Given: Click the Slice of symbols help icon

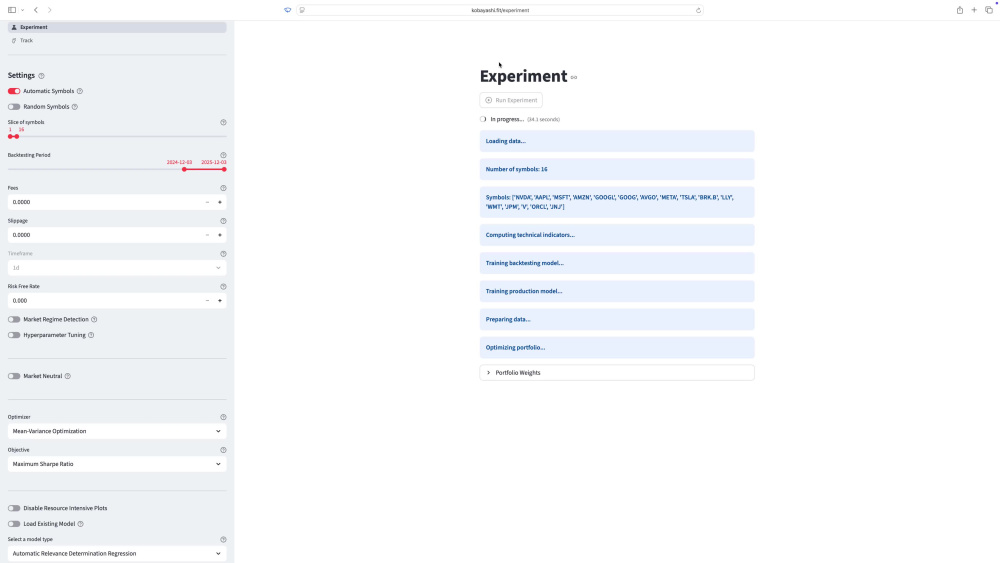Looking at the screenshot, I should tap(223, 122).
